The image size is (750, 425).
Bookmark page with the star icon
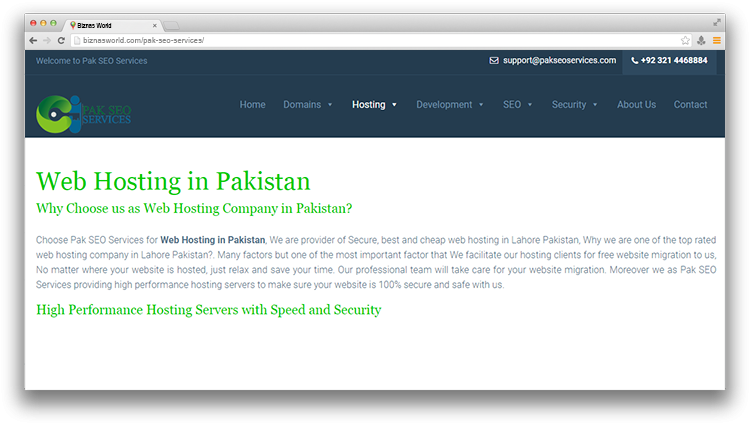pyautogui.click(x=685, y=40)
